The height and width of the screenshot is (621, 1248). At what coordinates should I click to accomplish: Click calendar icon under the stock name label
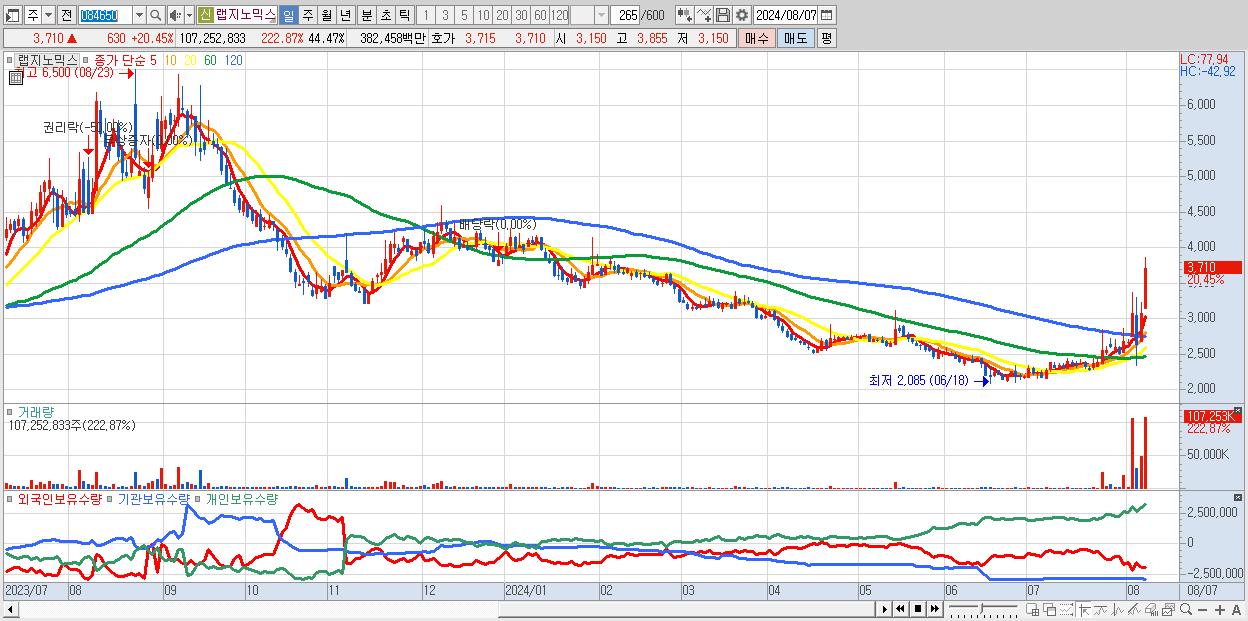(16, 76)
